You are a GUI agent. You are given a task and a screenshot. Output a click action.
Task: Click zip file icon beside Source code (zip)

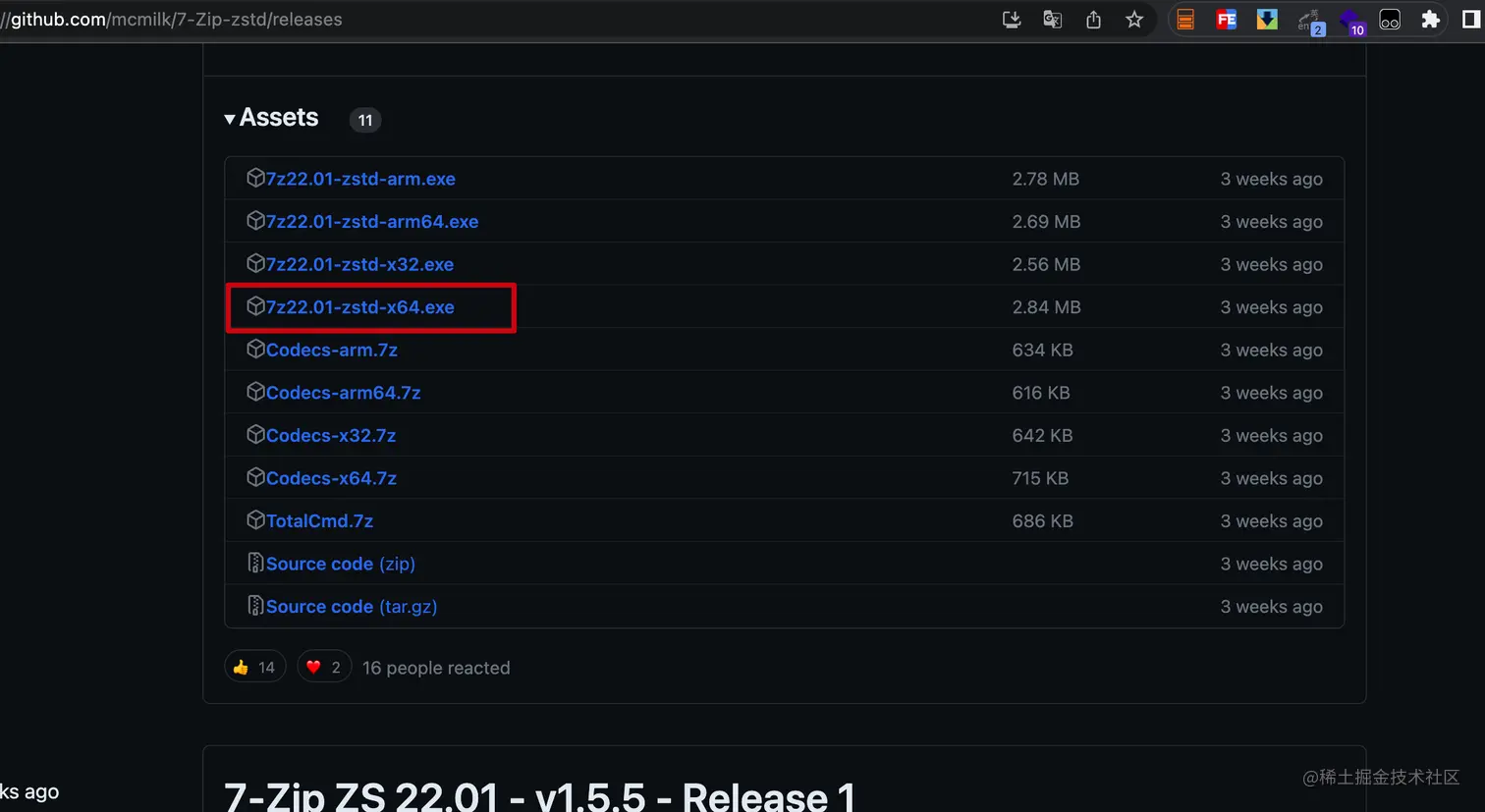coord(255,563)
